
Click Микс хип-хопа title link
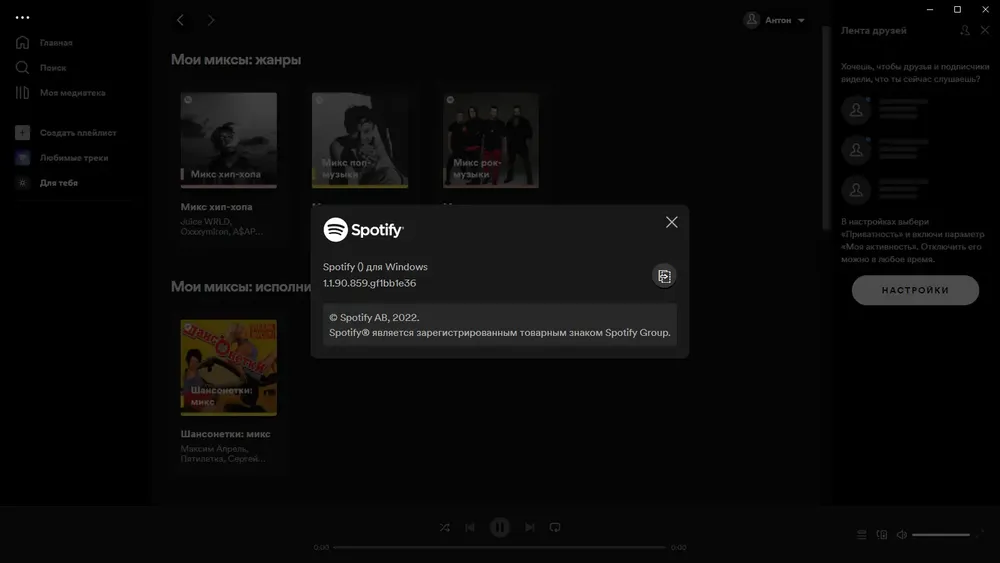click(216, 207)
